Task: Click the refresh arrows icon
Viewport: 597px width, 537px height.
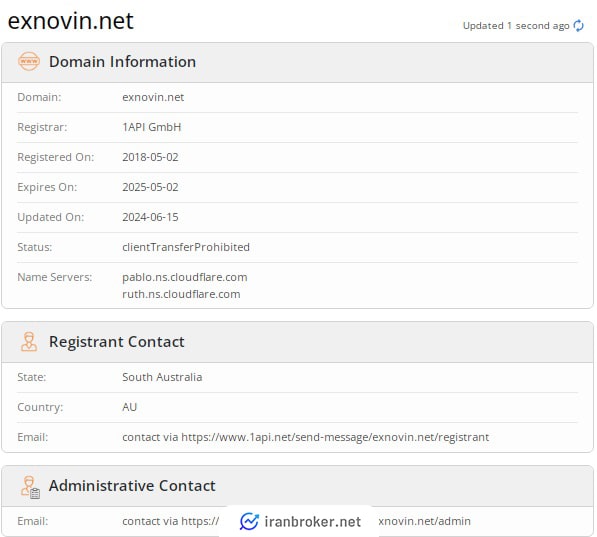Action: click(x=578, y=26)
